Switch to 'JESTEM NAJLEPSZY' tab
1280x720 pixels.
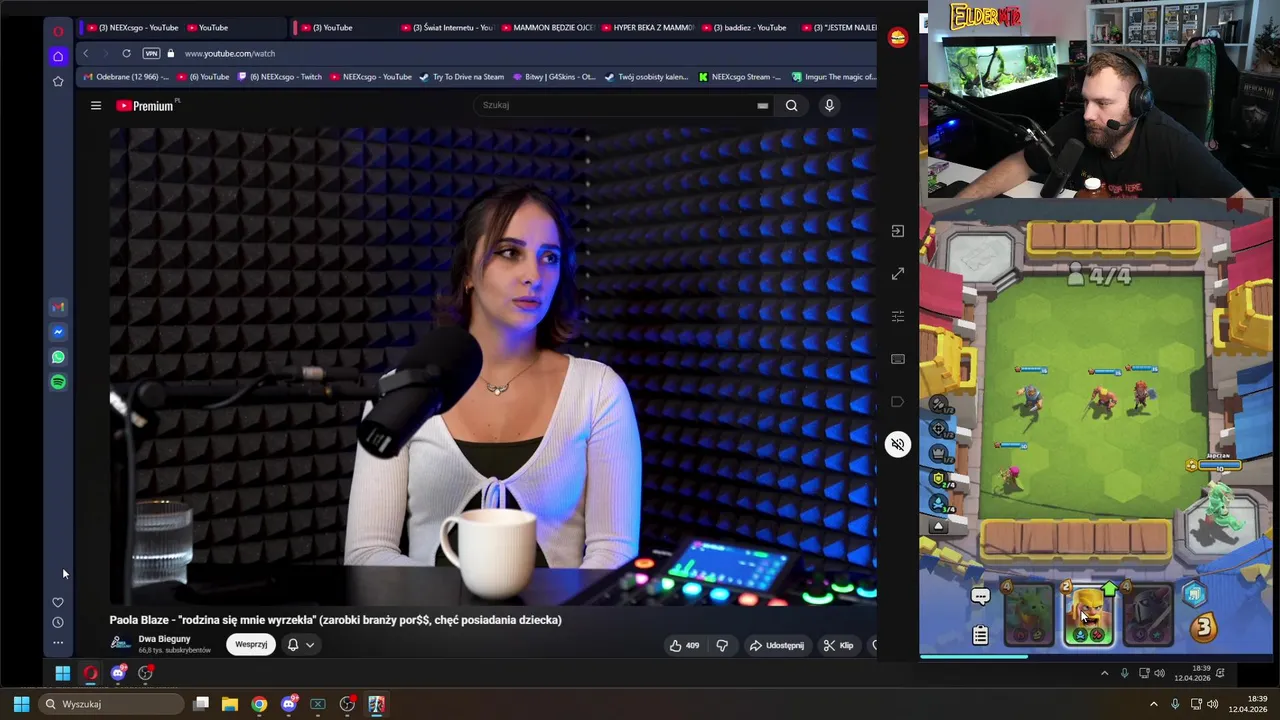(x=838, y=28)
